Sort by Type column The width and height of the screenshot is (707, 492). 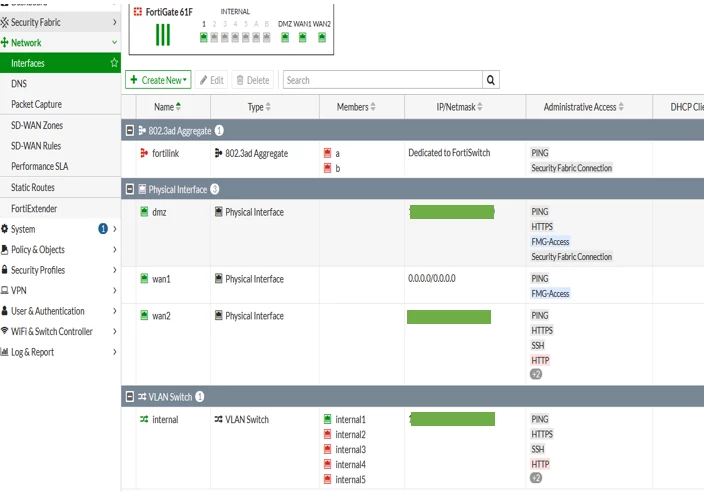[x=259, y=107]
